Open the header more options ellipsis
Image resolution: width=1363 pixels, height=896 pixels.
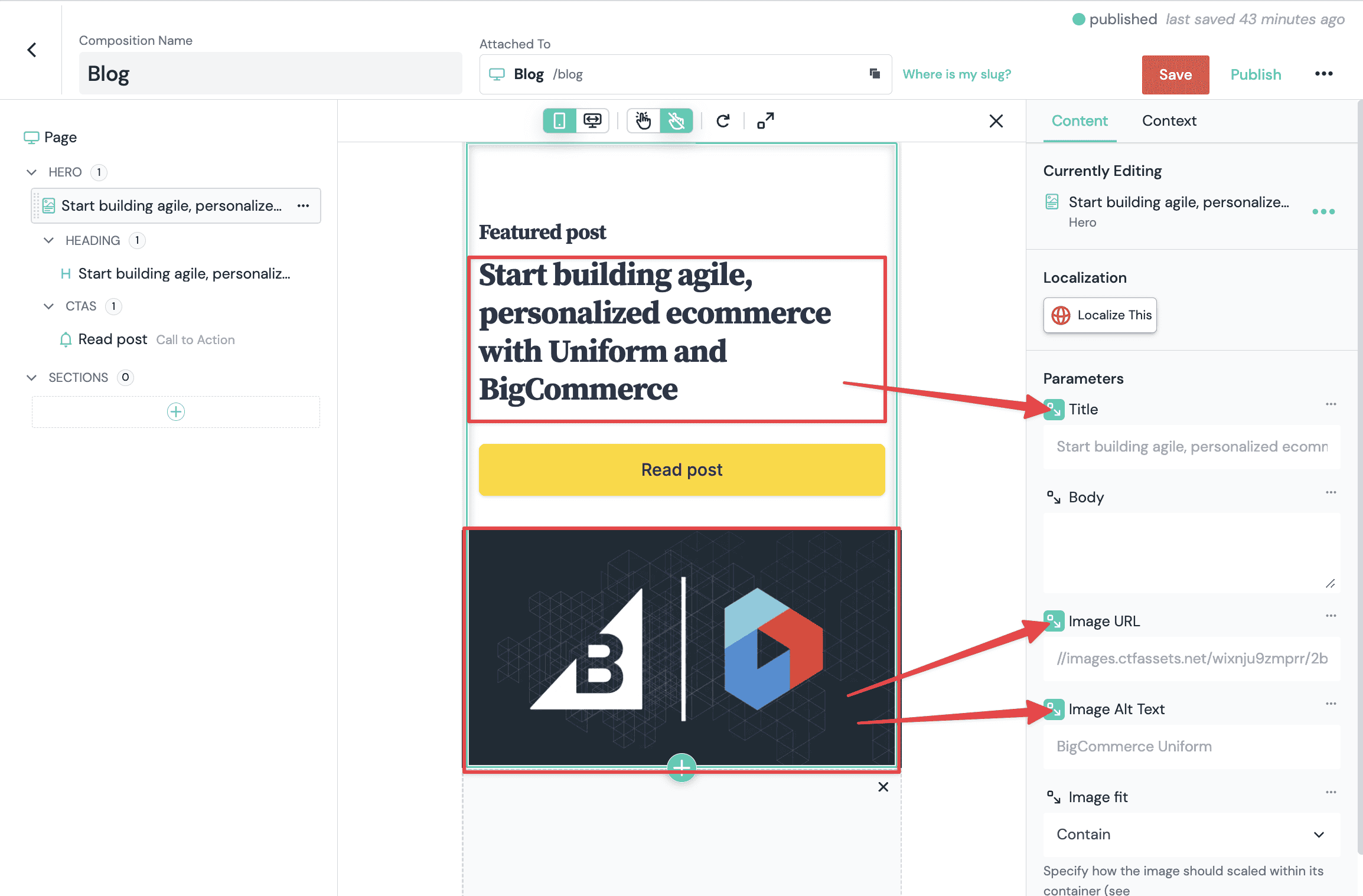click(1323, 74)
